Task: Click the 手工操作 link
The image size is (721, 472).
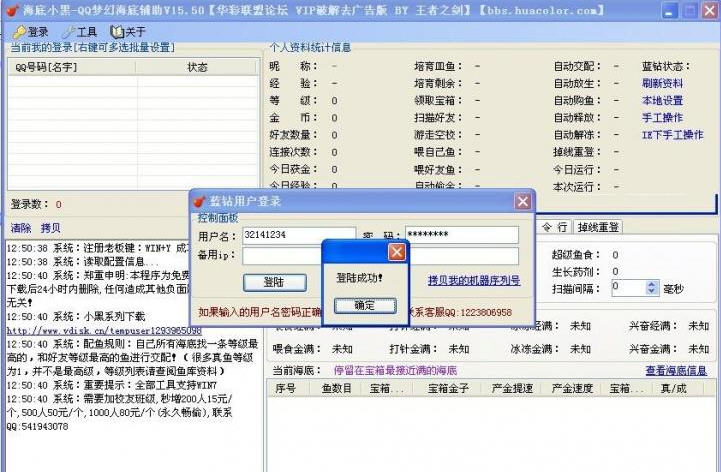Action: tap(662, 117)
